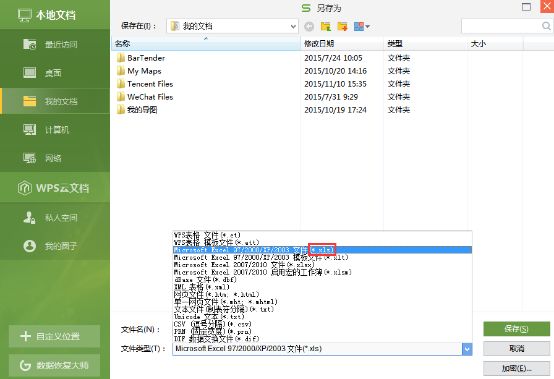This screenshot has height=379, width=554.
Task: Click the 自定义位置 add-location button
Action: click(54, 336)
